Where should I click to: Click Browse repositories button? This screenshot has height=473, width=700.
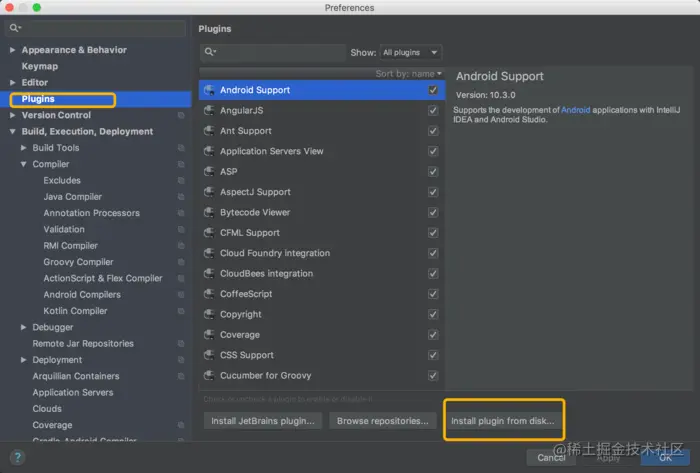click(383, 421)
